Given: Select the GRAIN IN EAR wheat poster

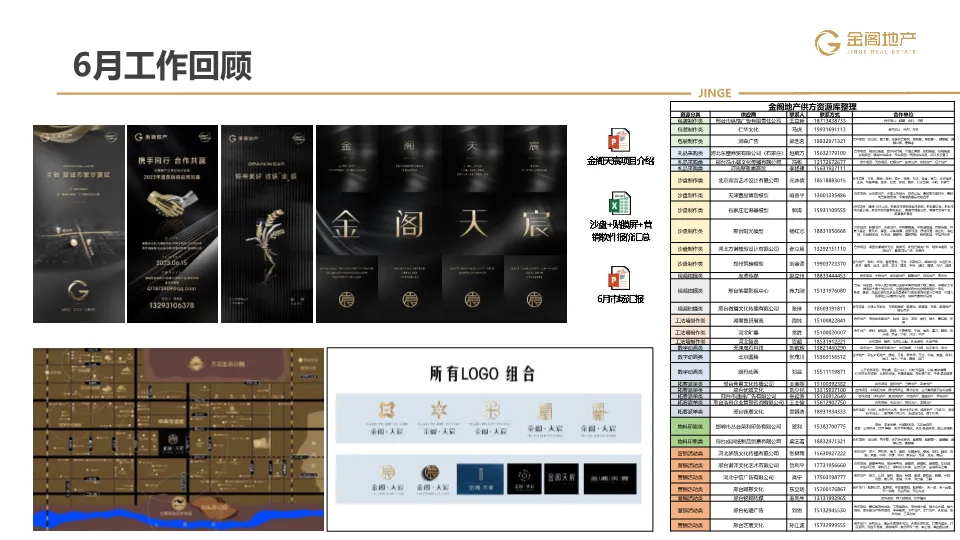Looking at the screenshot, I should 267,224.
